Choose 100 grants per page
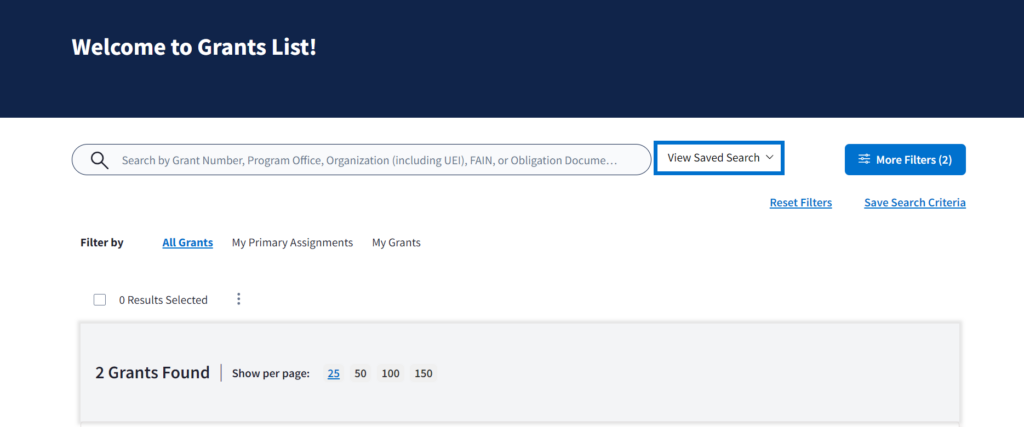Viewport: 1024px width, 427px height. [x=390, y=373]
